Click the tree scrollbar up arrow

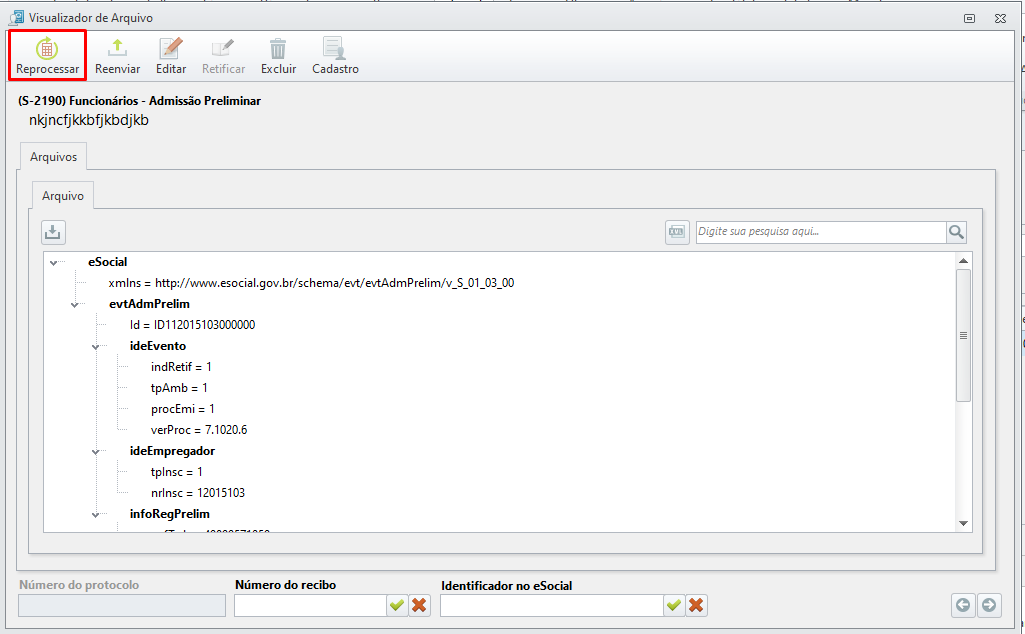(963, 261)
